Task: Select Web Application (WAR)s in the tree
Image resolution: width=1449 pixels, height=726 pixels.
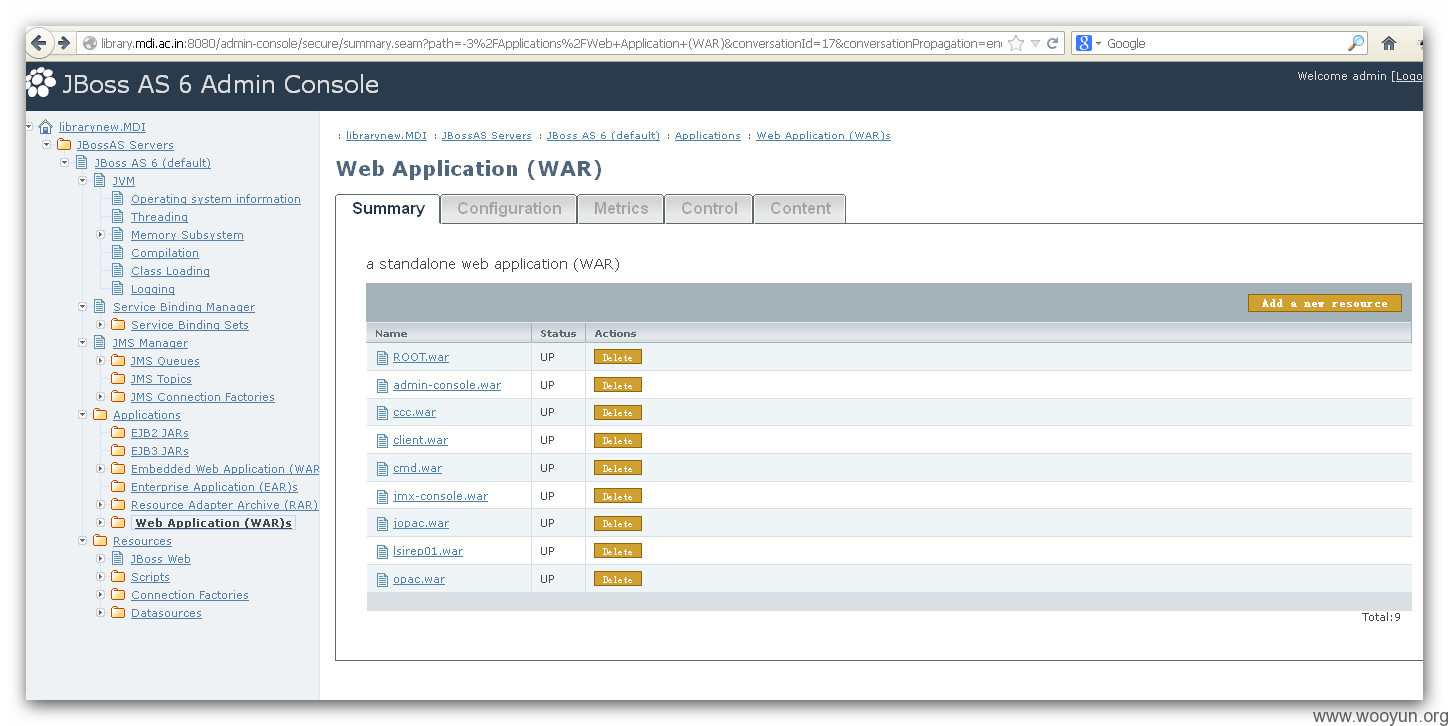Action: click(213, 523)
